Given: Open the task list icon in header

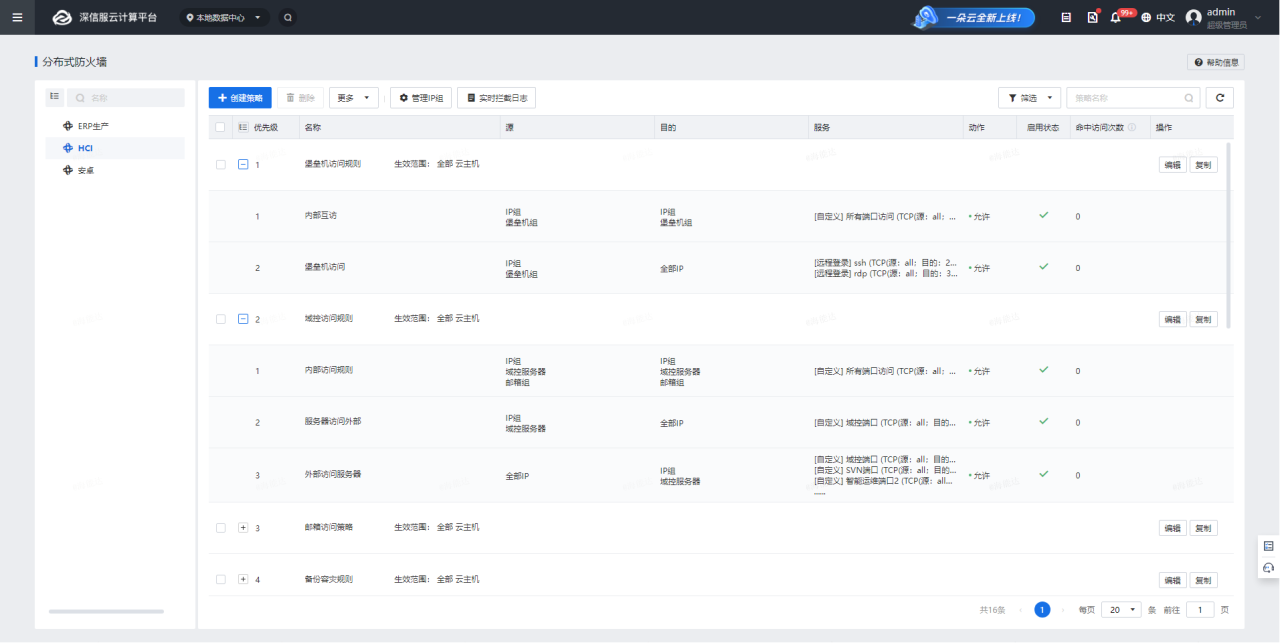Looking at the screenshot, I should [x=1066, y=18].
